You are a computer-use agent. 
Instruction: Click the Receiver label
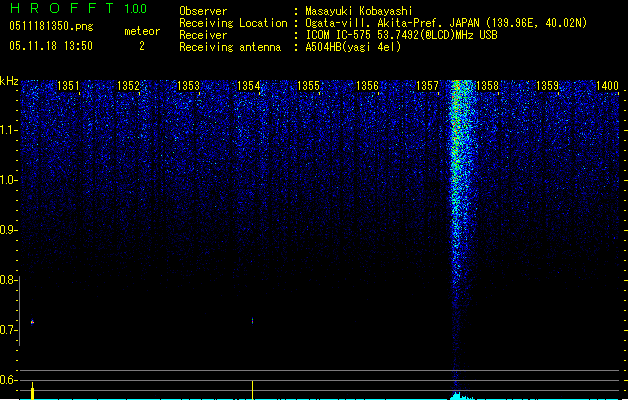[x=203, y=35]
